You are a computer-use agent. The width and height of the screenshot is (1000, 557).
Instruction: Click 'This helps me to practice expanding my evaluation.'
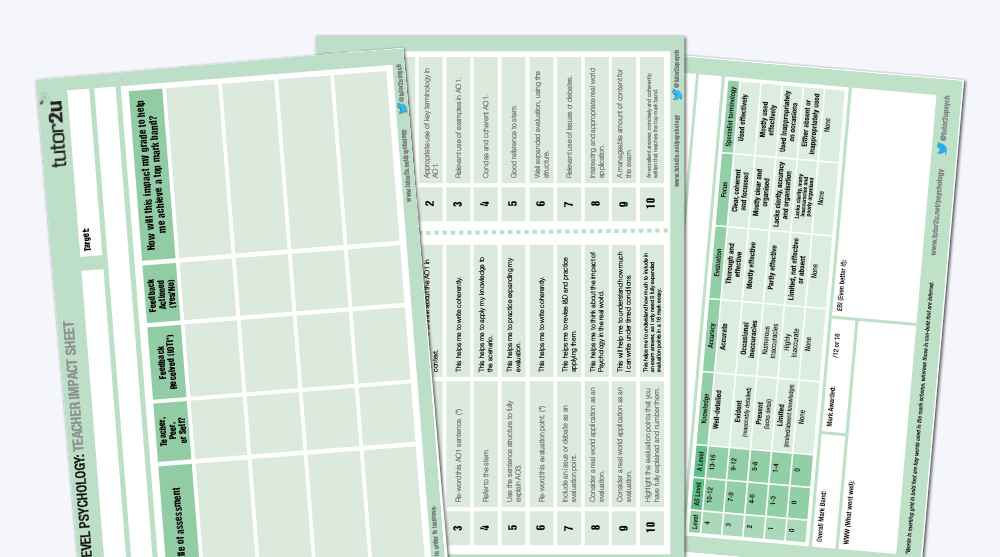point(513,315)
